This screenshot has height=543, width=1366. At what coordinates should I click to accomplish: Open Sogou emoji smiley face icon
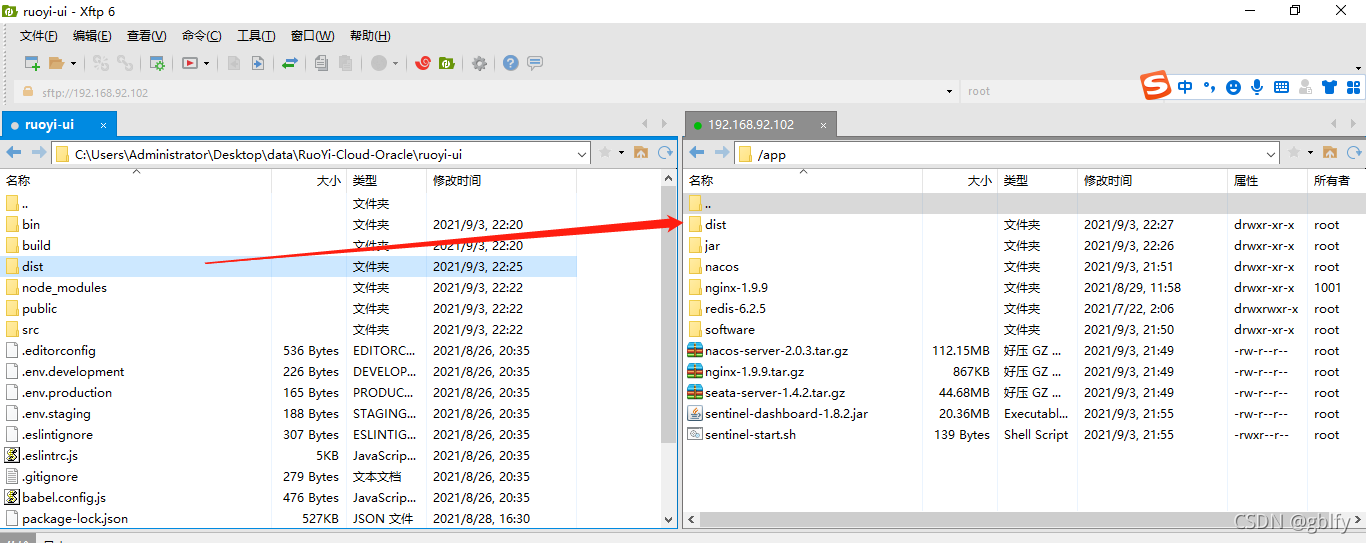[1233, 87]
